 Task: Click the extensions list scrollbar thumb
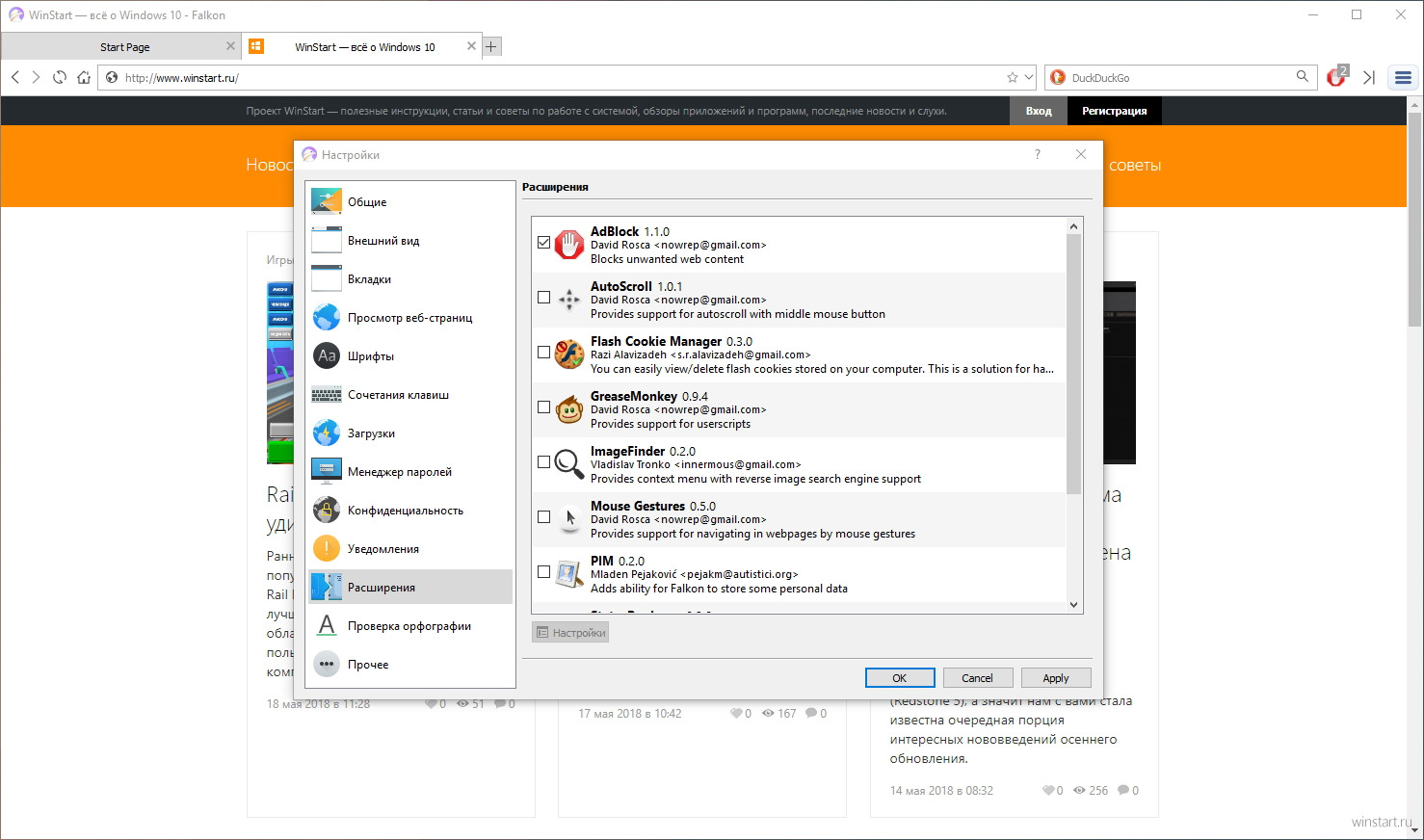click(1074, 363)
